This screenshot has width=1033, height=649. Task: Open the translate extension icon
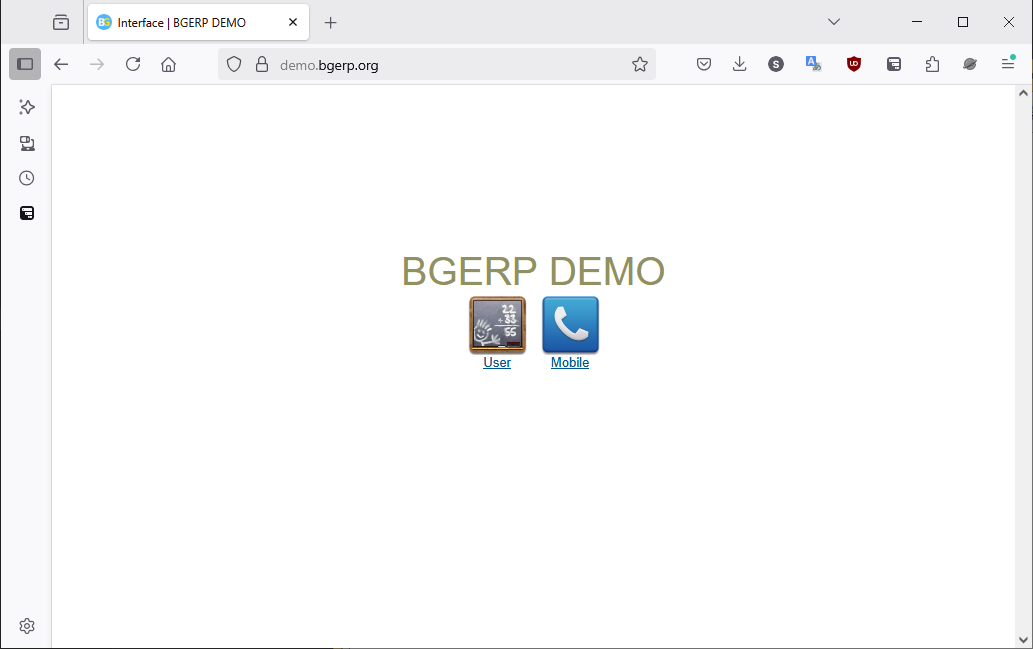click(x=814, y=64)
